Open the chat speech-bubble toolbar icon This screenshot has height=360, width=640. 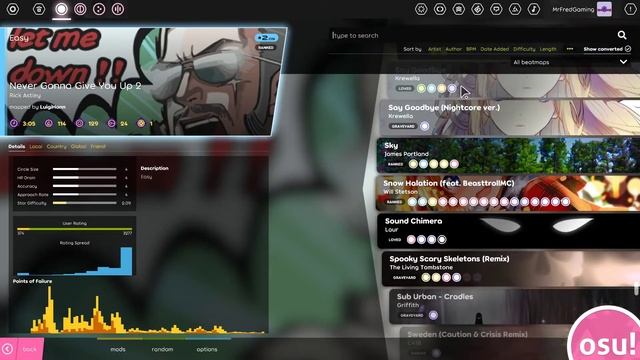click(496, 9)
